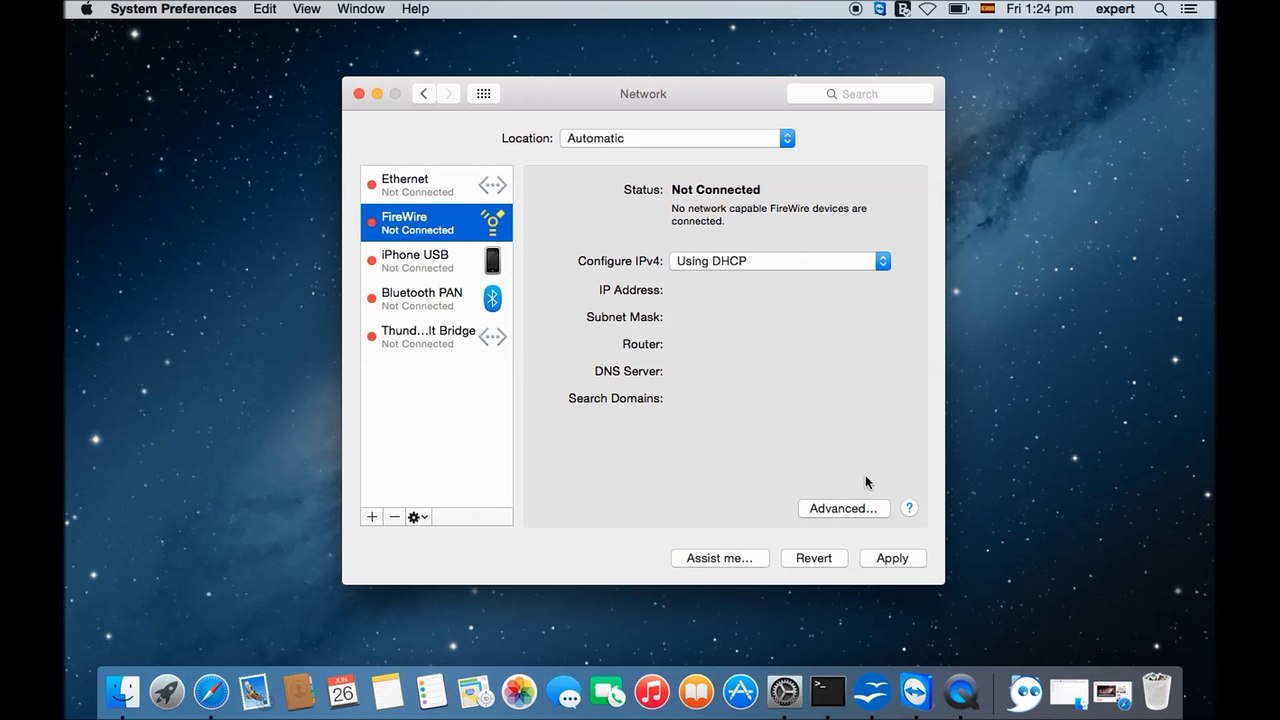Open Notes from the Dock
This screenshot has height=720, width=1280.
point(387,691)
